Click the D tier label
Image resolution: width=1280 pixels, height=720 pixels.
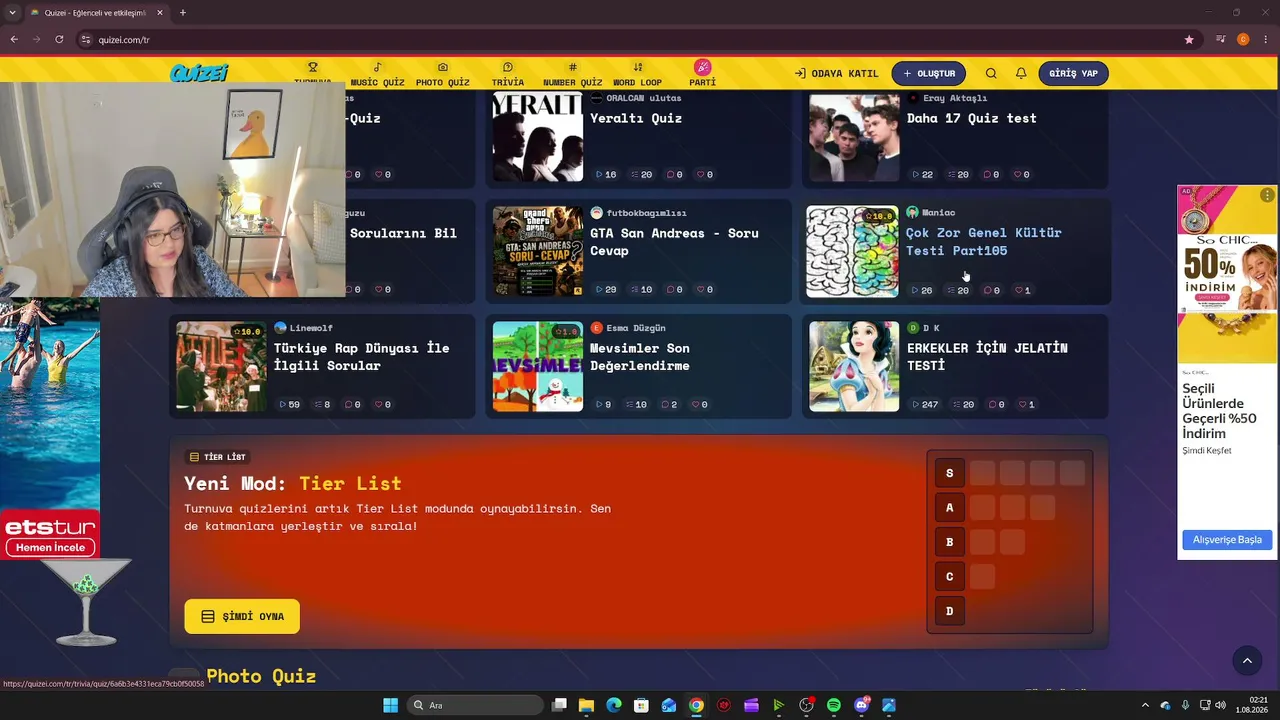(x=950, y=611)
